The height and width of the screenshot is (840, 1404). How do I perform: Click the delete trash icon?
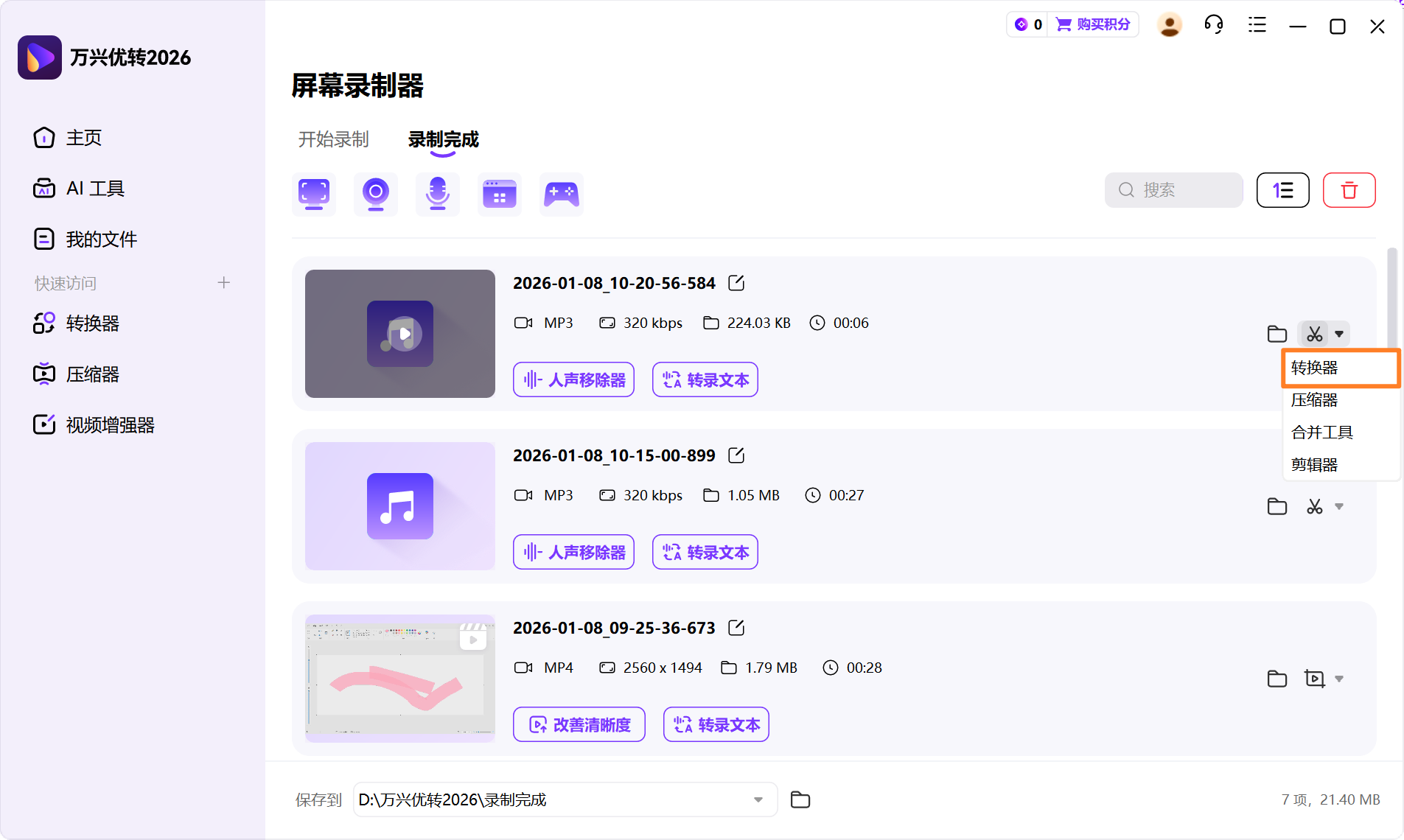(x=1349, y=190)
